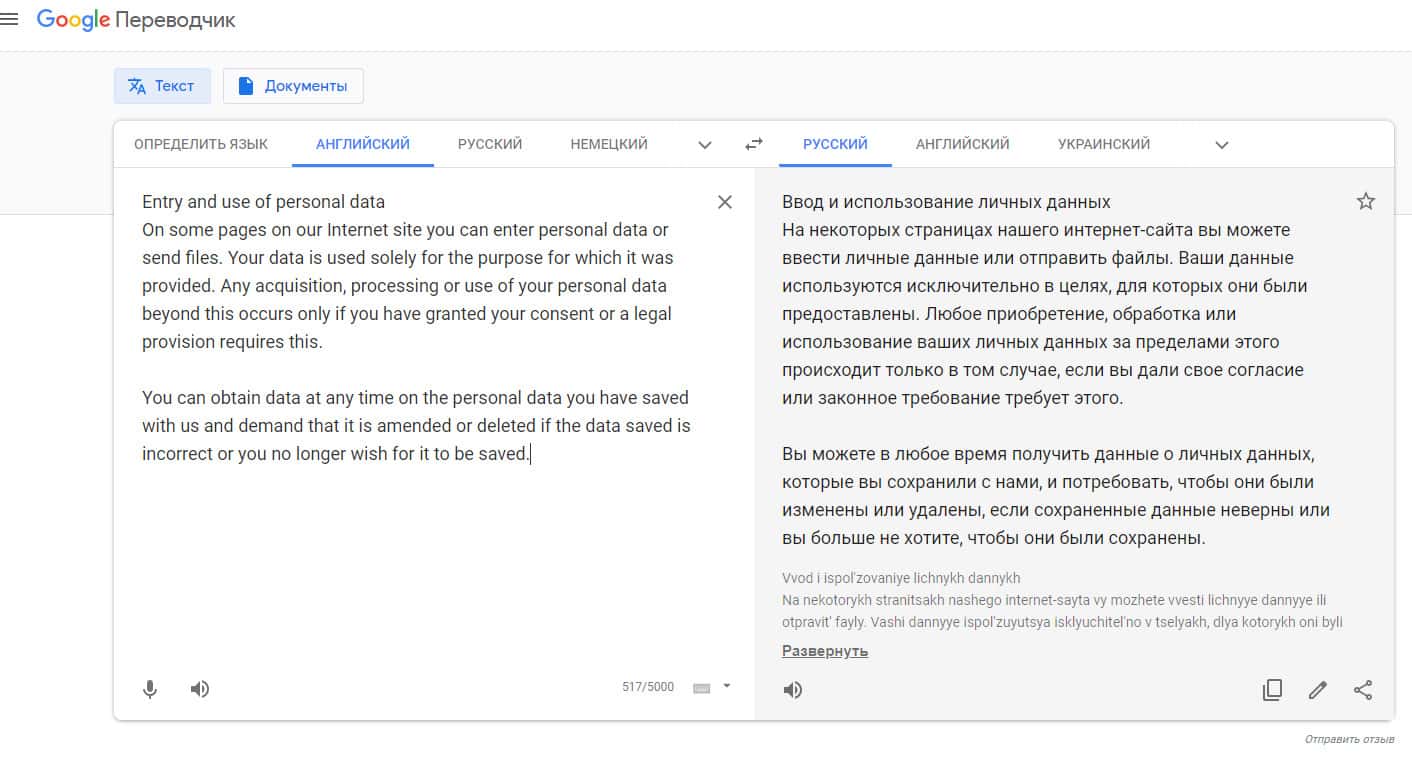
Task: Share the translation via share icon
Action: [x=1363, y=690]
